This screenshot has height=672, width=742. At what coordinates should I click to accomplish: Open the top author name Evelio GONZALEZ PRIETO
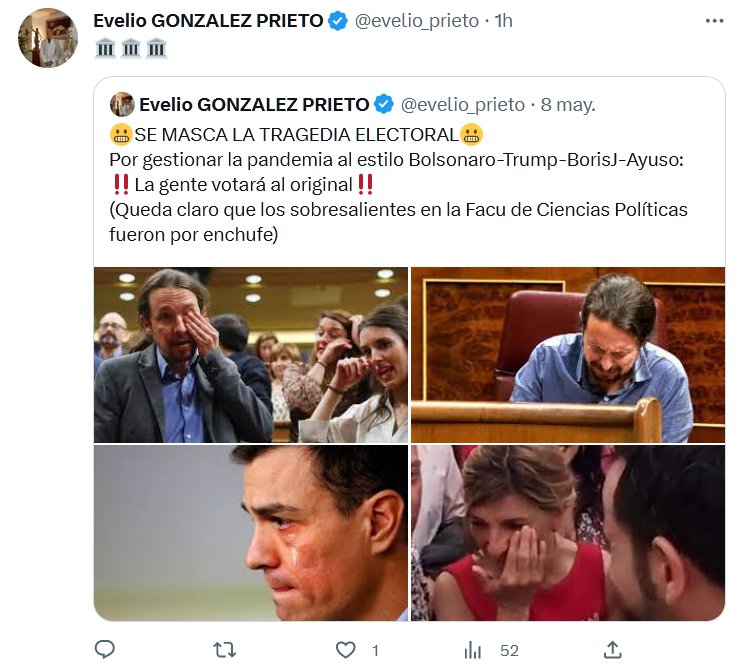208,21
